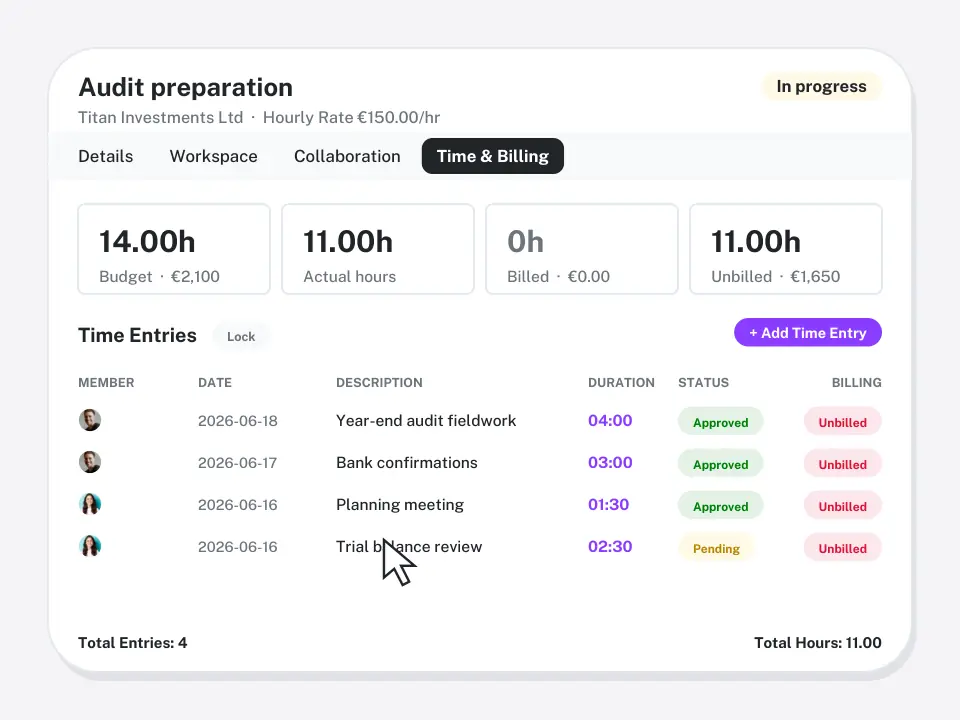Click date 2026-06-16 in Trial balance review row
This screenshot has height=720, width=960.
238,546
